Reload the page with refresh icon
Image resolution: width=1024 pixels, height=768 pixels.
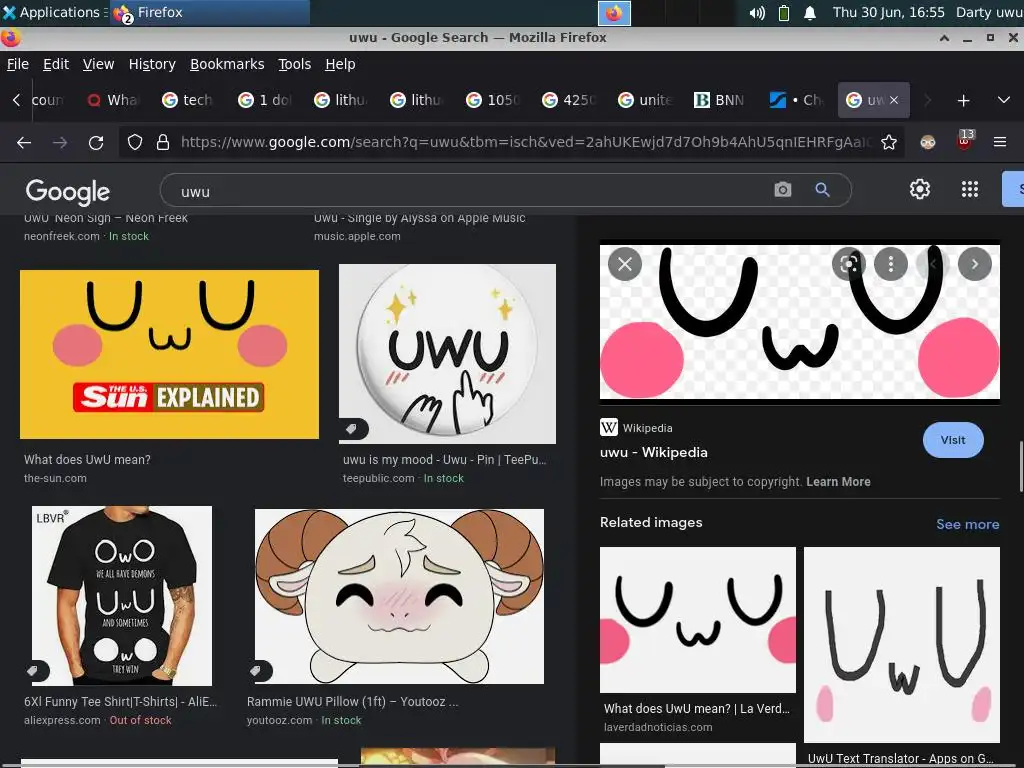96,142
